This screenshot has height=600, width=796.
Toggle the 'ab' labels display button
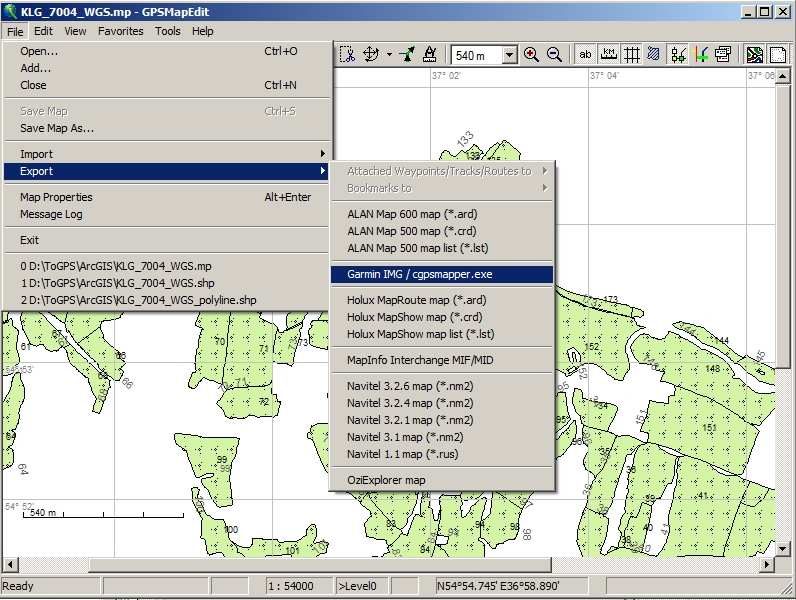click(585, 54)
